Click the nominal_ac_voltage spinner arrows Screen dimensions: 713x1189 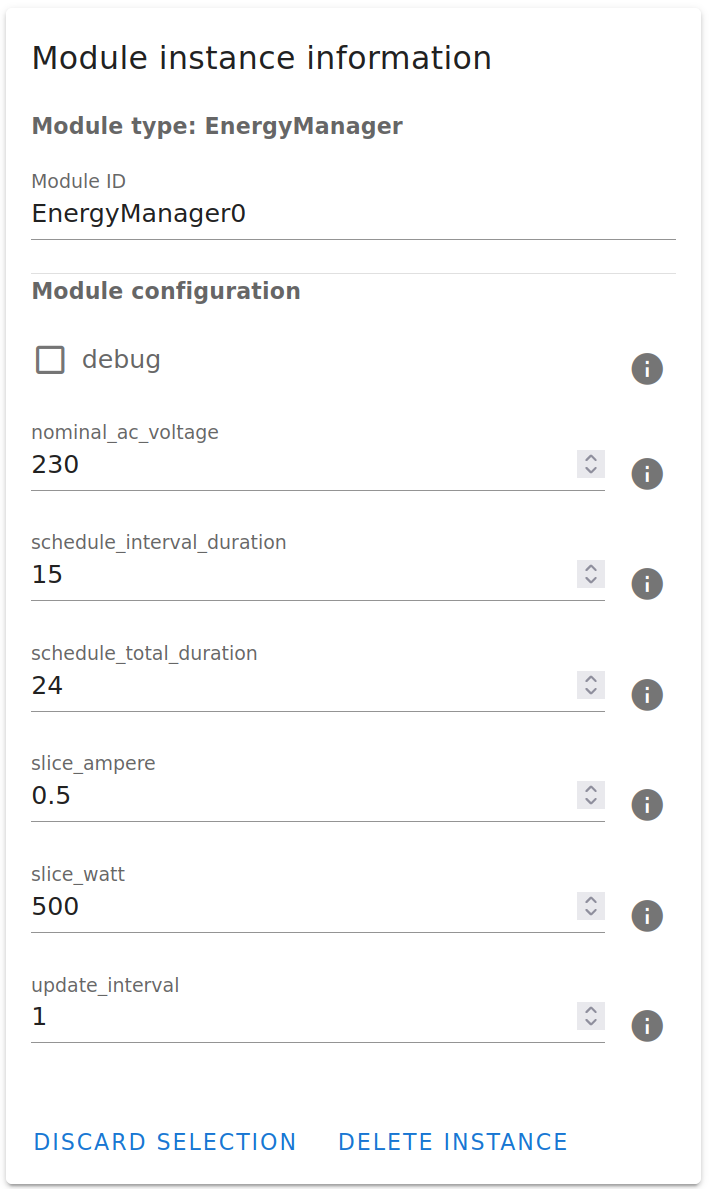pyautogui.click(x=591, y=464)
